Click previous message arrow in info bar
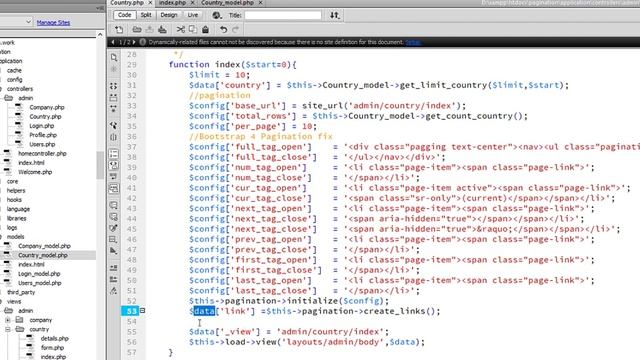The width and height of the screenshot is (640, 360). click(x=113, y=42)
